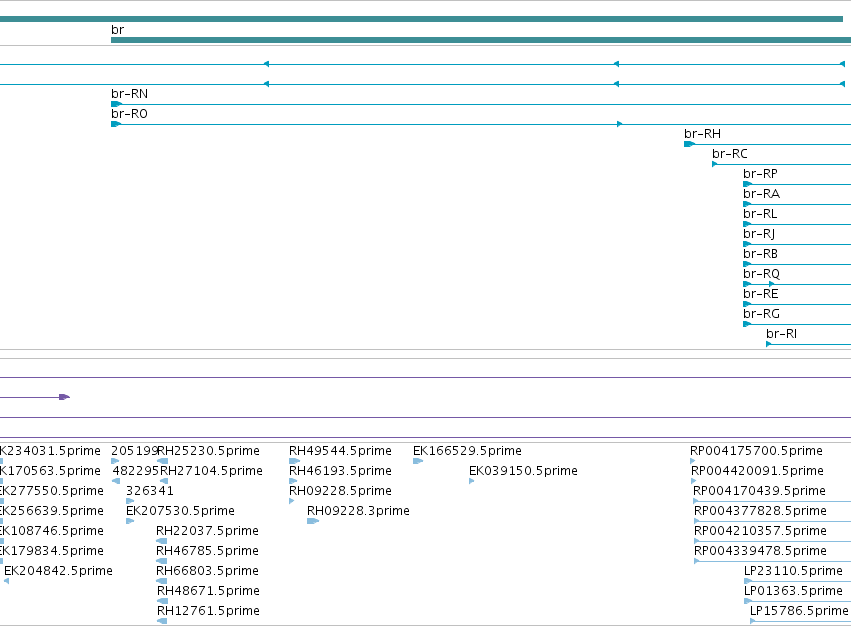Select EST EK039150.5prime
This screenshot has height=626, width=851.
pos(523,471)
